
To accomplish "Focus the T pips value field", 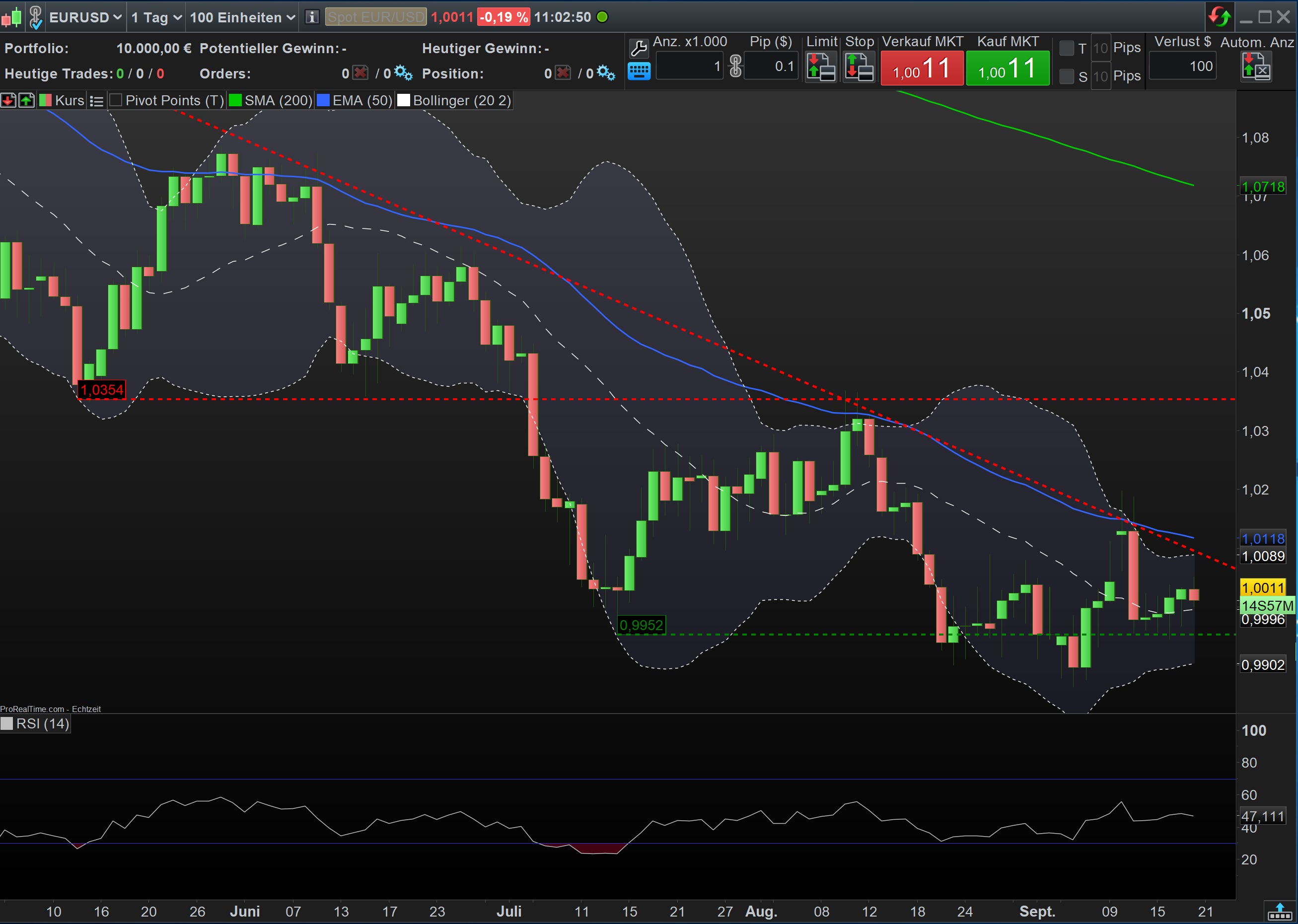I will 1100,48.
